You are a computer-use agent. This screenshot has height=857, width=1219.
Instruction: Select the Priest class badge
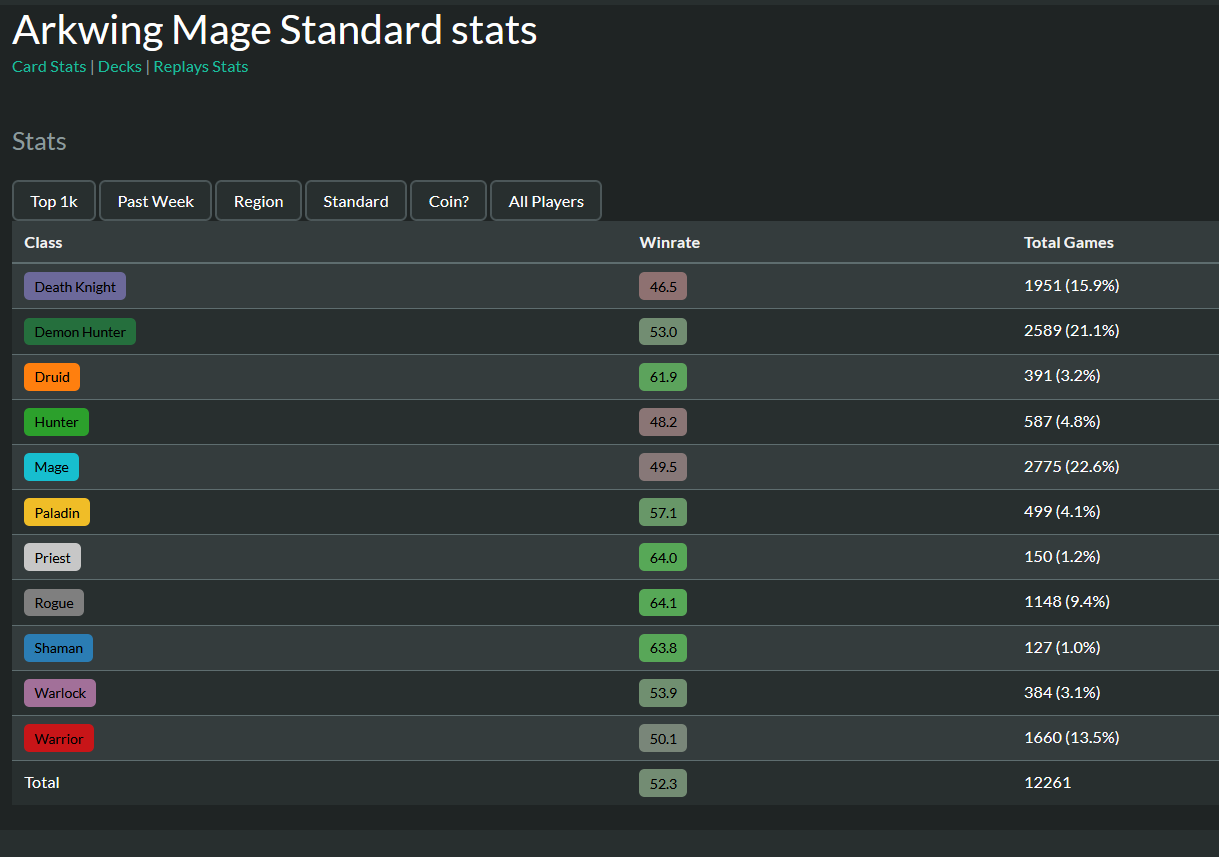(x=52, y=558)
